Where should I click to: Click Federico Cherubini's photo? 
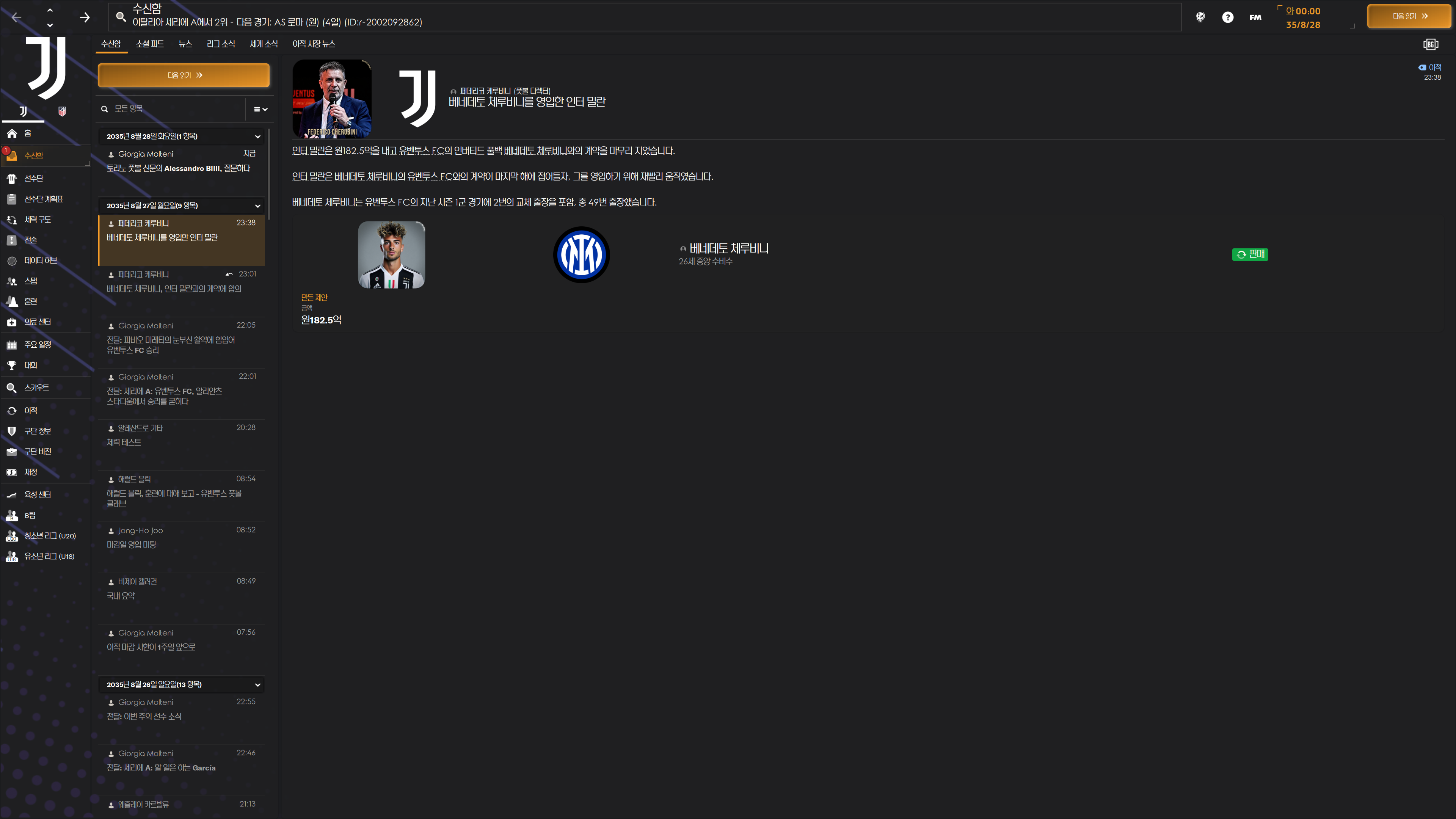click(x=332, y=98)
